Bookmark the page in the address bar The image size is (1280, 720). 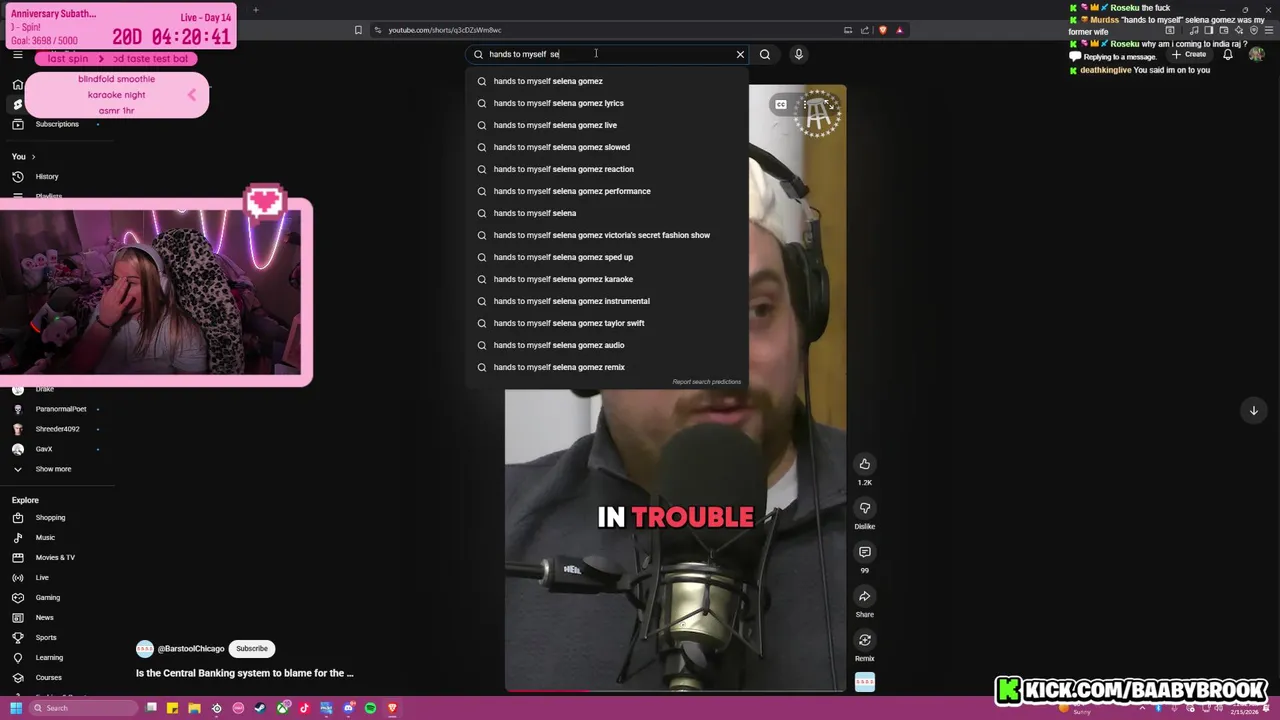click(358, 30)
